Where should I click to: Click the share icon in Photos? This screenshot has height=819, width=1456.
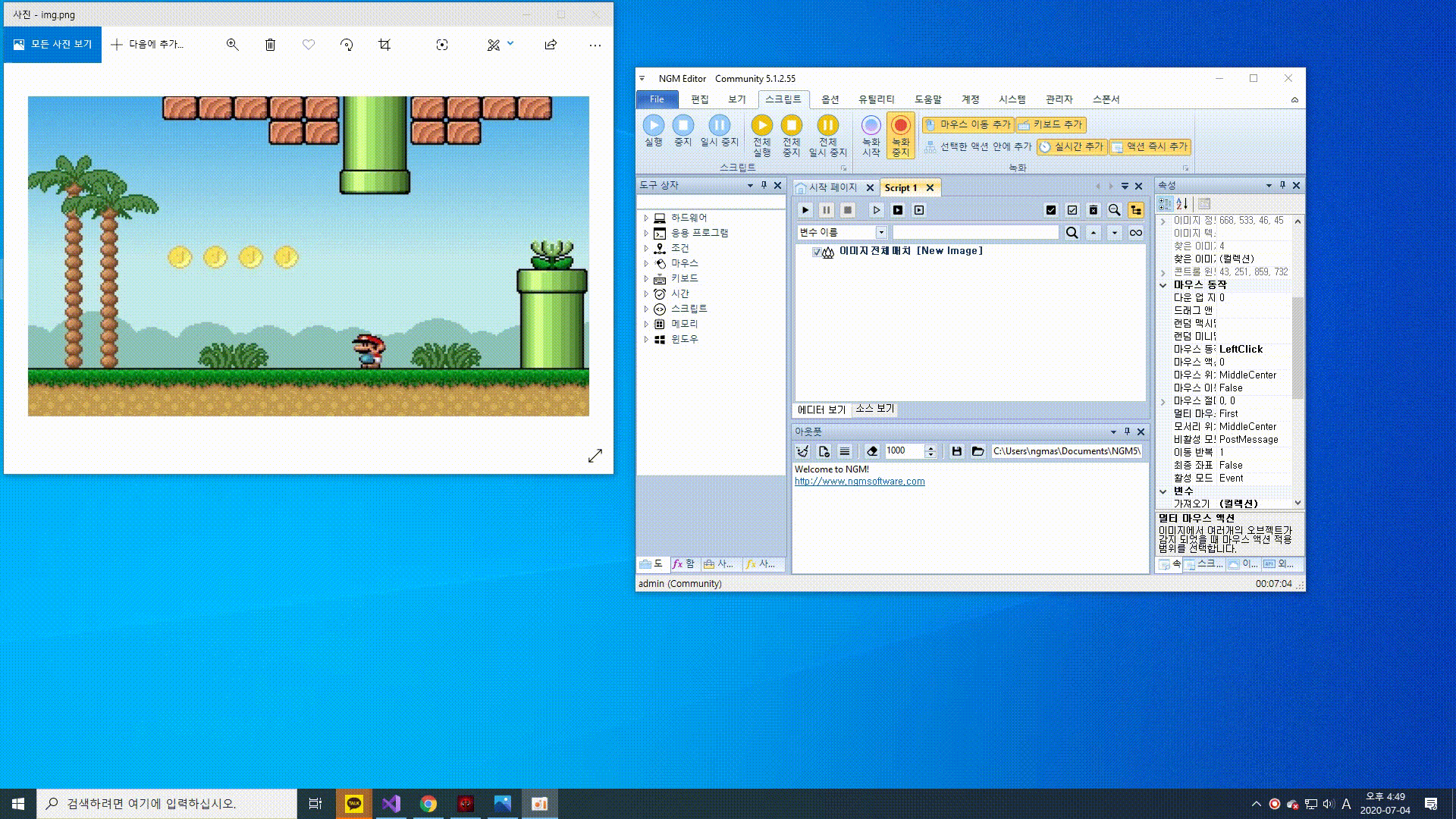551,45
